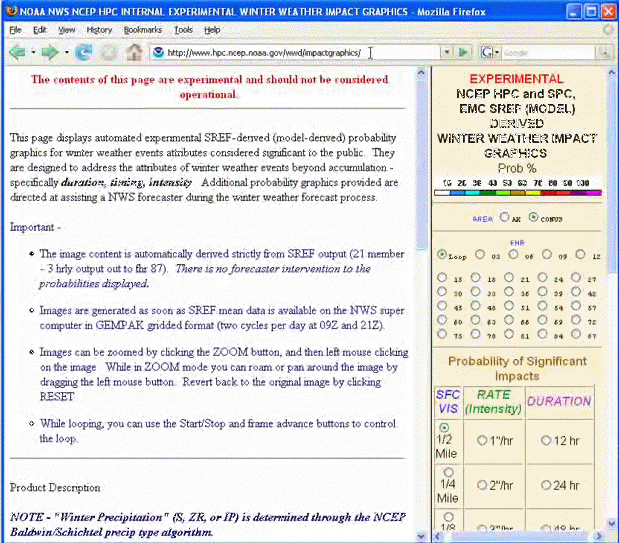Viewport: 619px width, 543px height.
Task: Select the 12 hr duration radio button
Action: tap(546, 440)
